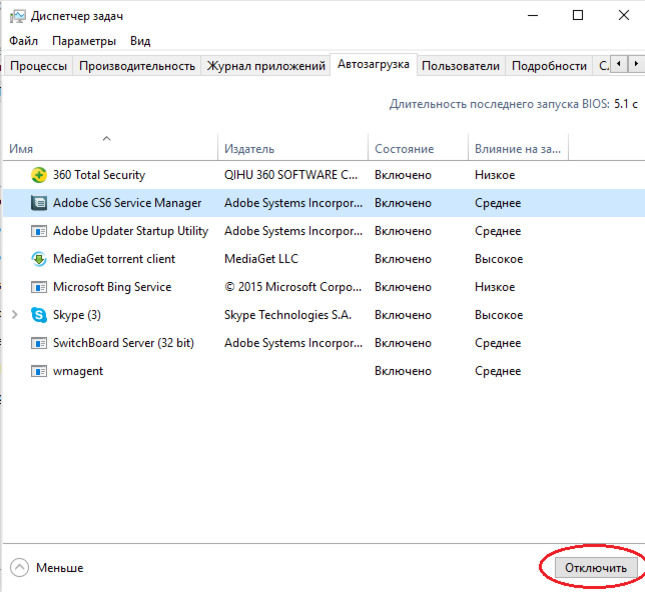Click the Adobe Updater Startup Utility icon
Image resolution: width=645 pixels, height=592 pixels.
point(39,231)
